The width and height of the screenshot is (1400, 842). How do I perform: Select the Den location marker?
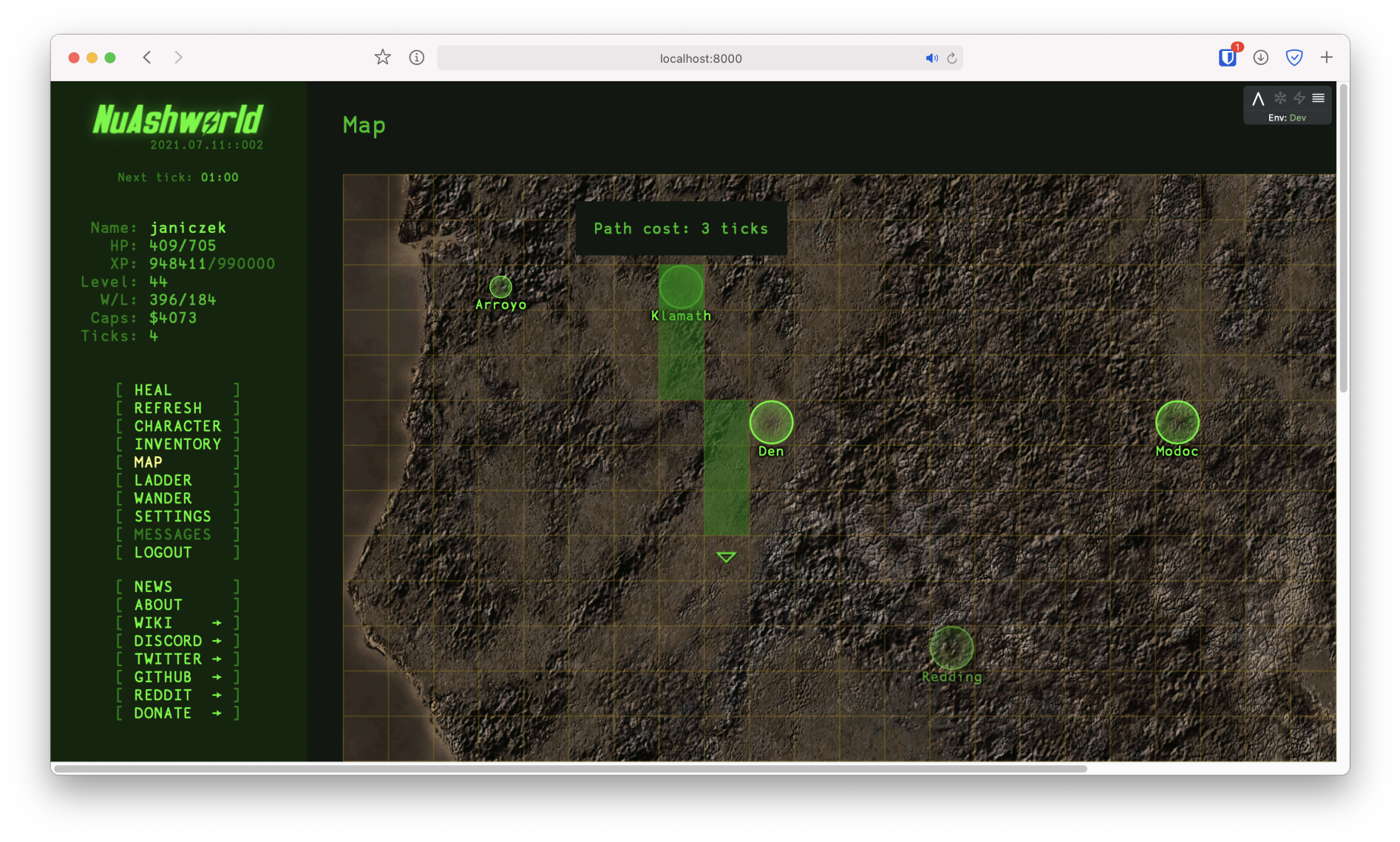pyautogui.click(x=771, y=423)
